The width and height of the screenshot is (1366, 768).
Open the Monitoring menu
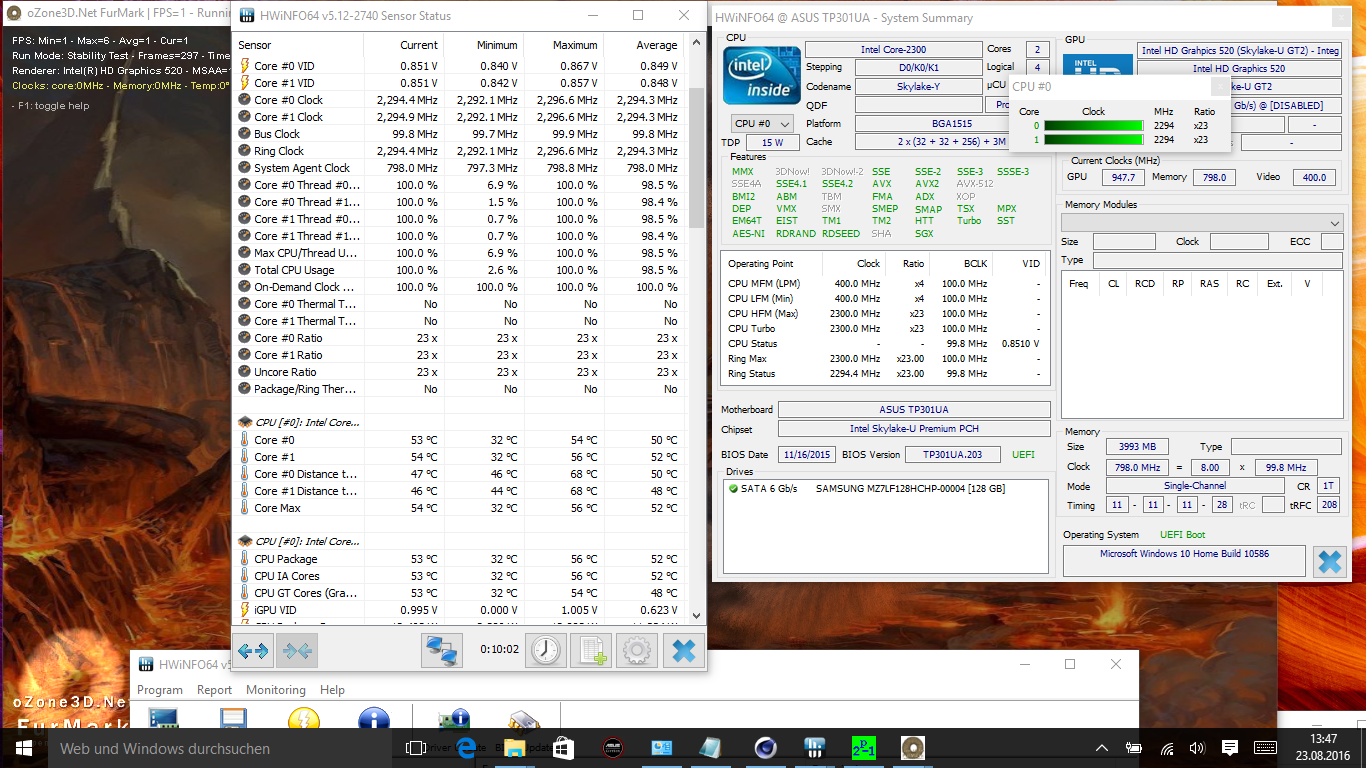tap(276, 690)
